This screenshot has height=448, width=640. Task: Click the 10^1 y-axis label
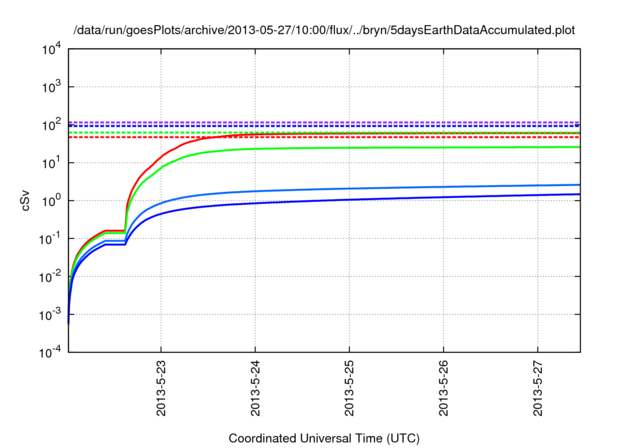[x=52, y=163]
